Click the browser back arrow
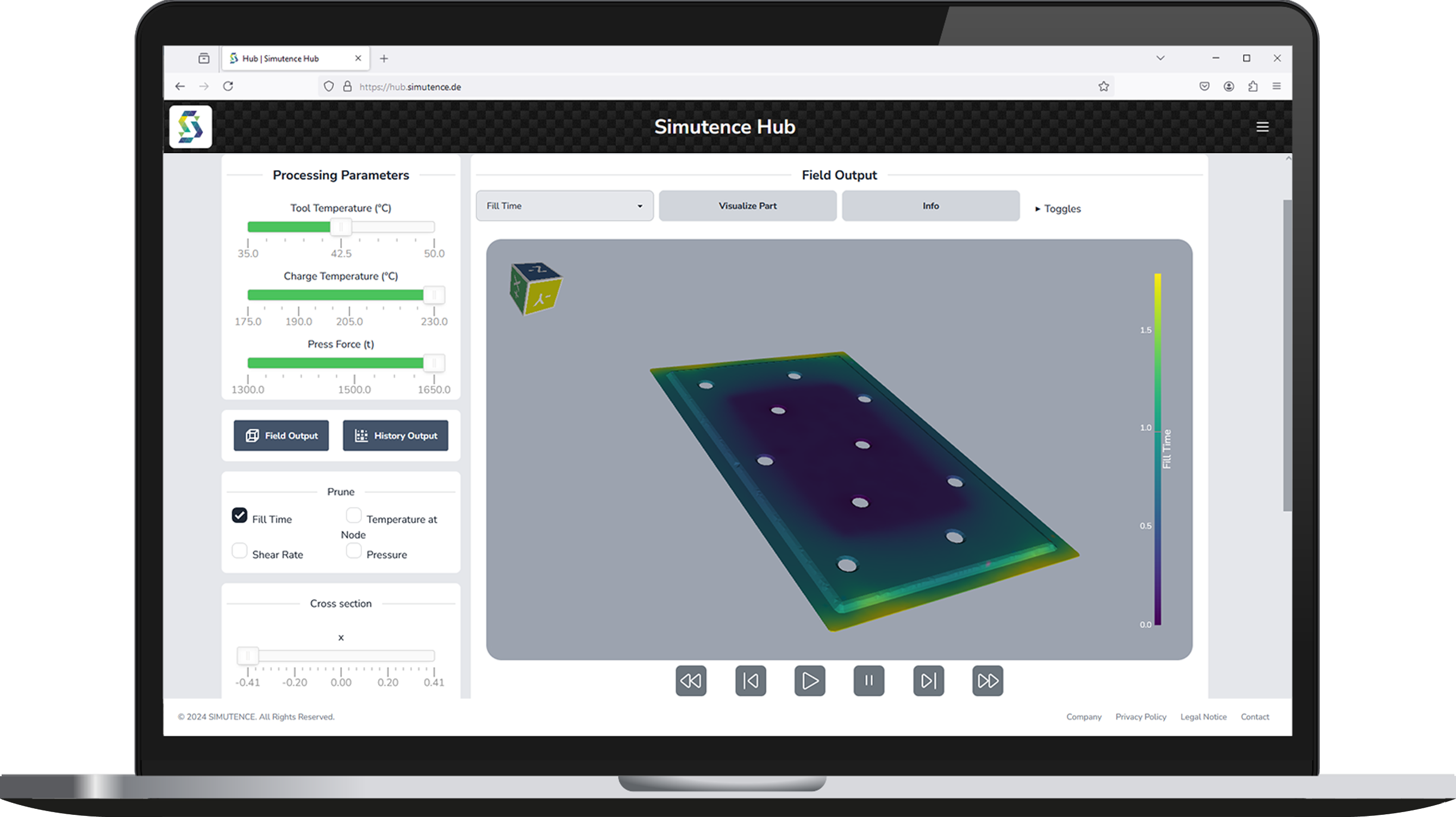 pyautogui.click(x=180, y=86)
